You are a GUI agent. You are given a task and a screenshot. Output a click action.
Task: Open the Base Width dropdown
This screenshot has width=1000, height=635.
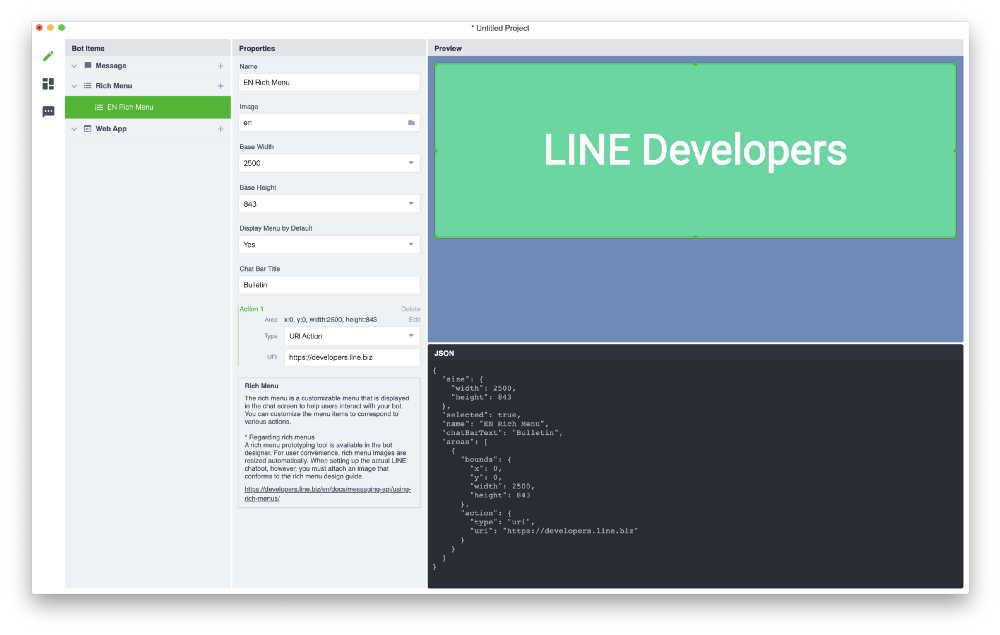coord(329,163)
